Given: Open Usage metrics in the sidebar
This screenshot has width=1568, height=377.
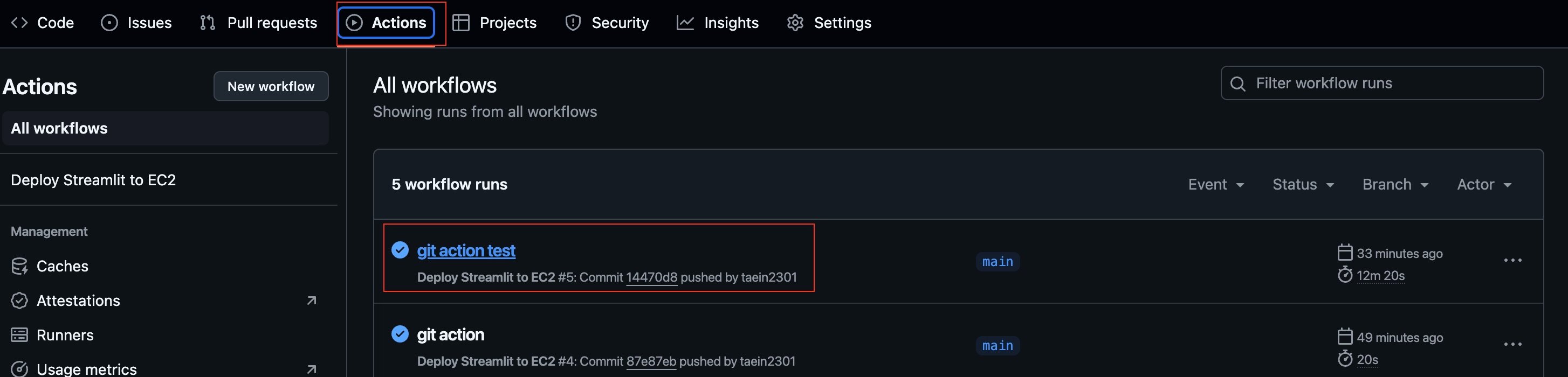Looking at the screenshot, I should click(86, 368).
